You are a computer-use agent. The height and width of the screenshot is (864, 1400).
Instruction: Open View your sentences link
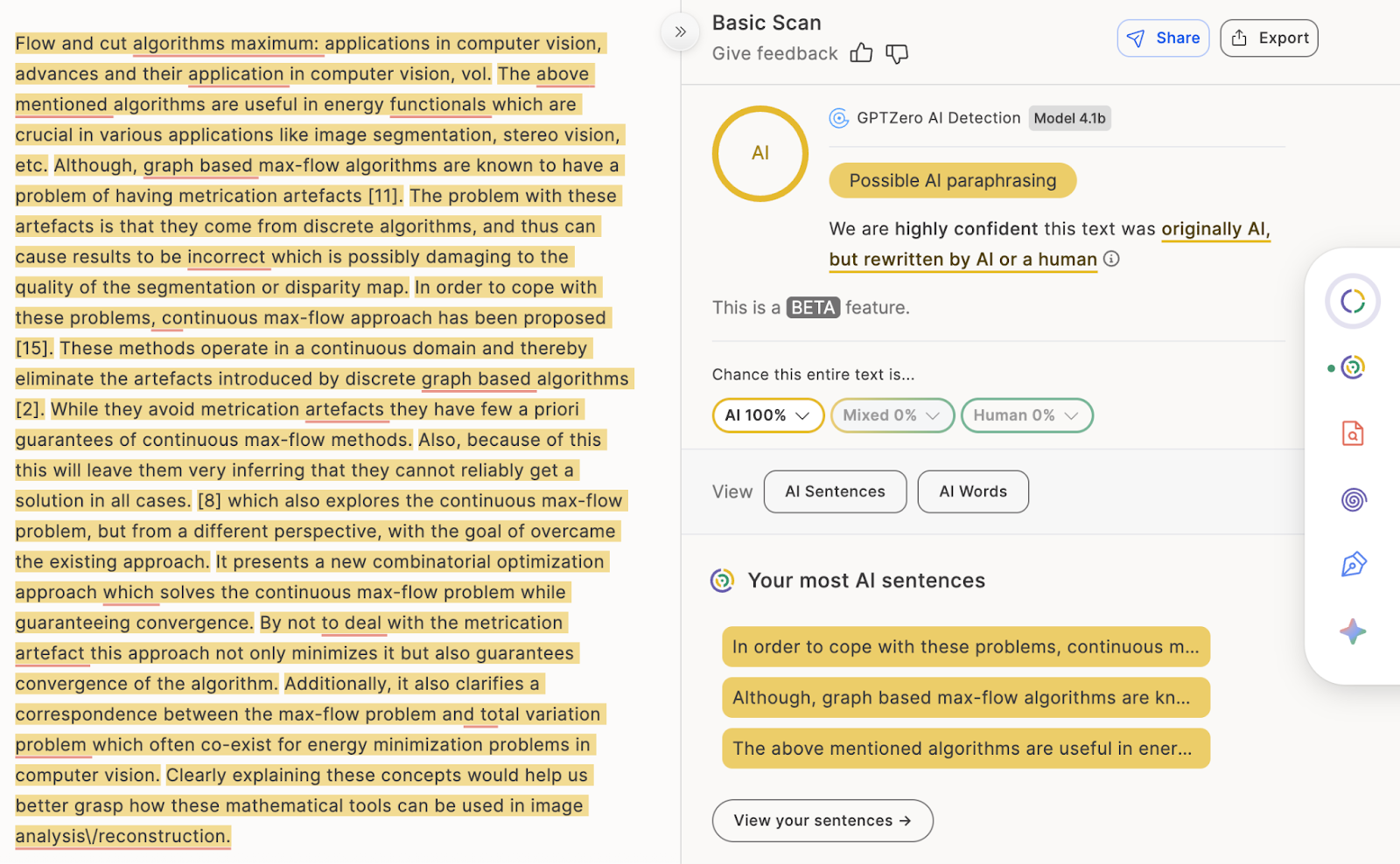point(822,820)
